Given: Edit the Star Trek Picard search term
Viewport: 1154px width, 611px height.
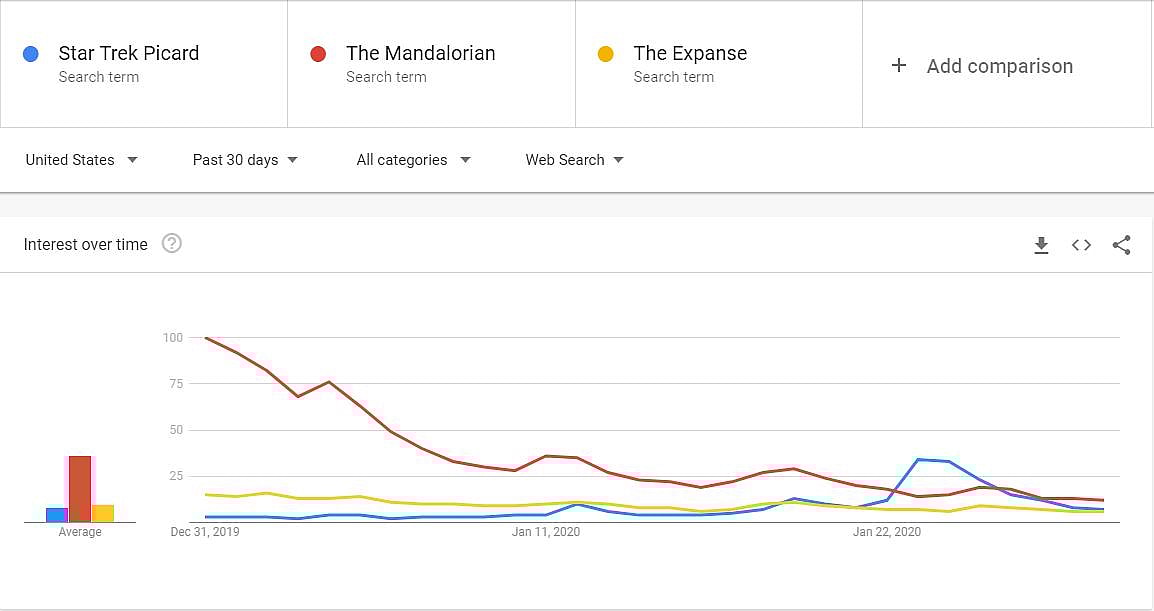Looking at the screenshot, I should [x=129, y=54].
